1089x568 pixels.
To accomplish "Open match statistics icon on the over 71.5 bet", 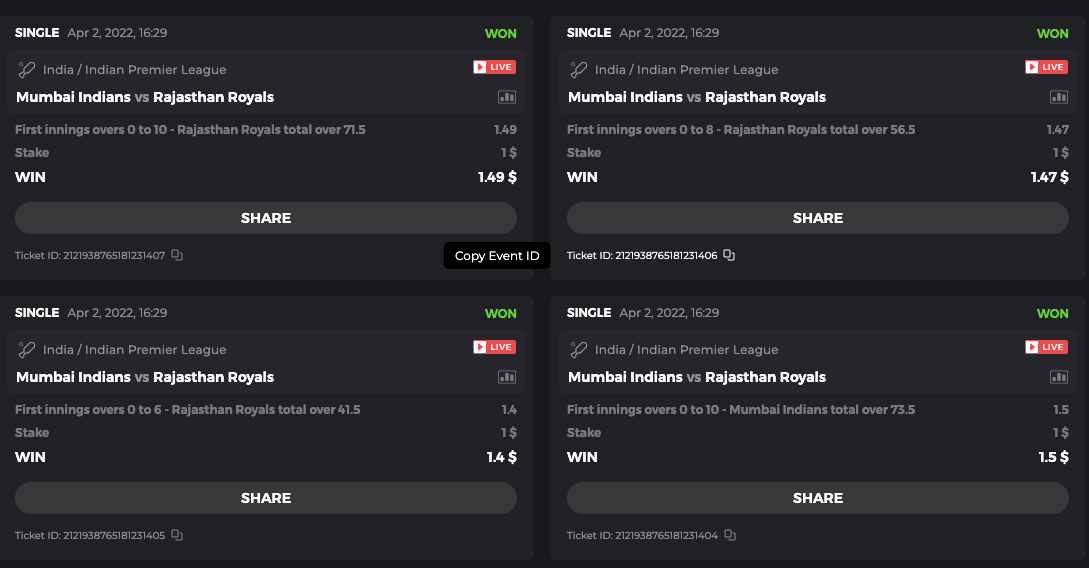I will 507,97.
